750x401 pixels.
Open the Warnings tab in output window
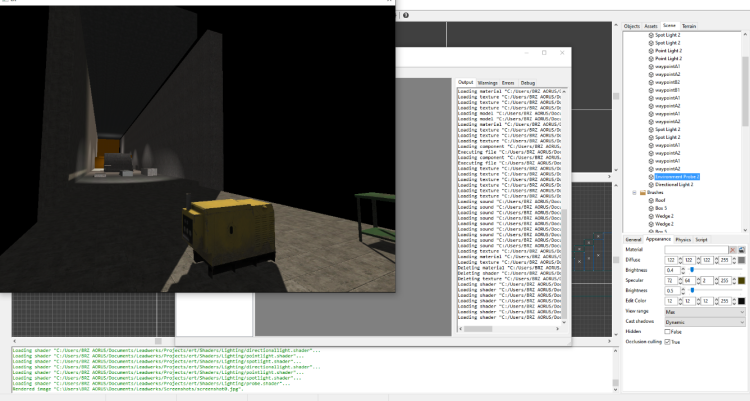click(488, 83)
